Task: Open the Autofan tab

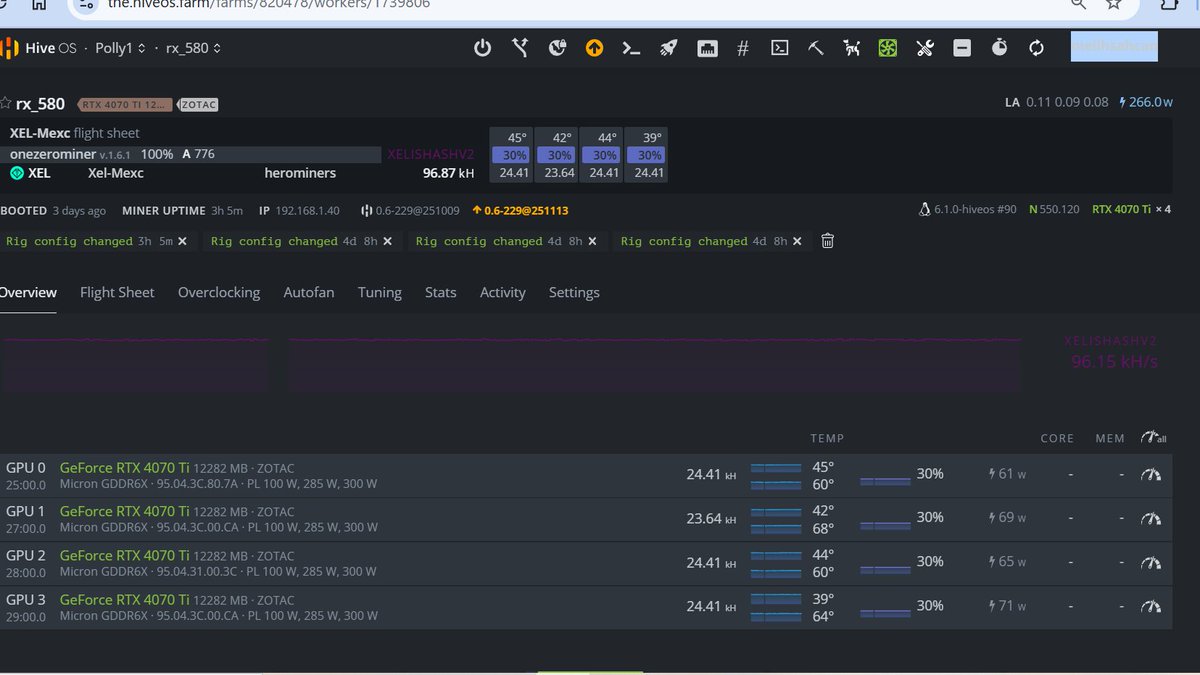Action: pyautogui.click(x=309, y=292)
